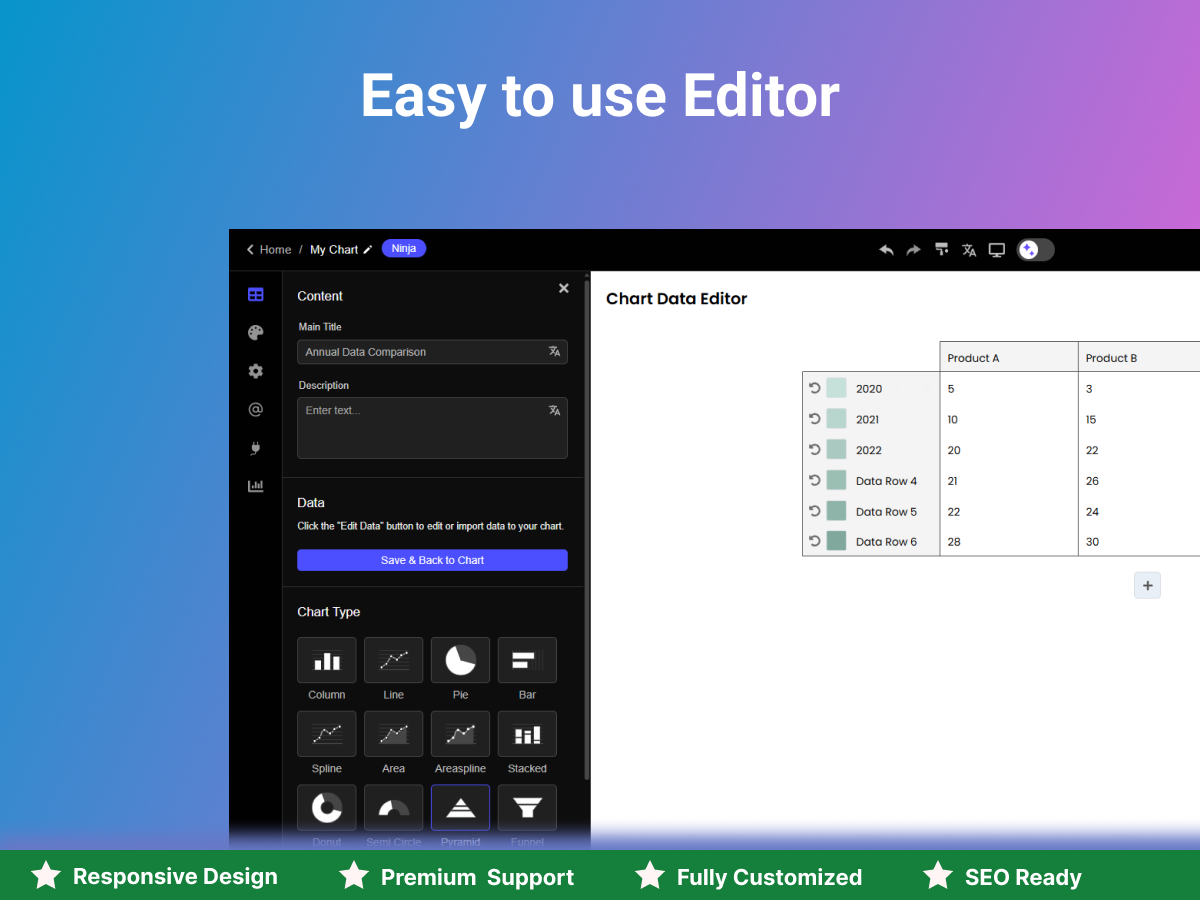Viewport: 1200px width, 900px height.
Task: Open the palette style icon in sidebar
Action: [x=256, y=333]
